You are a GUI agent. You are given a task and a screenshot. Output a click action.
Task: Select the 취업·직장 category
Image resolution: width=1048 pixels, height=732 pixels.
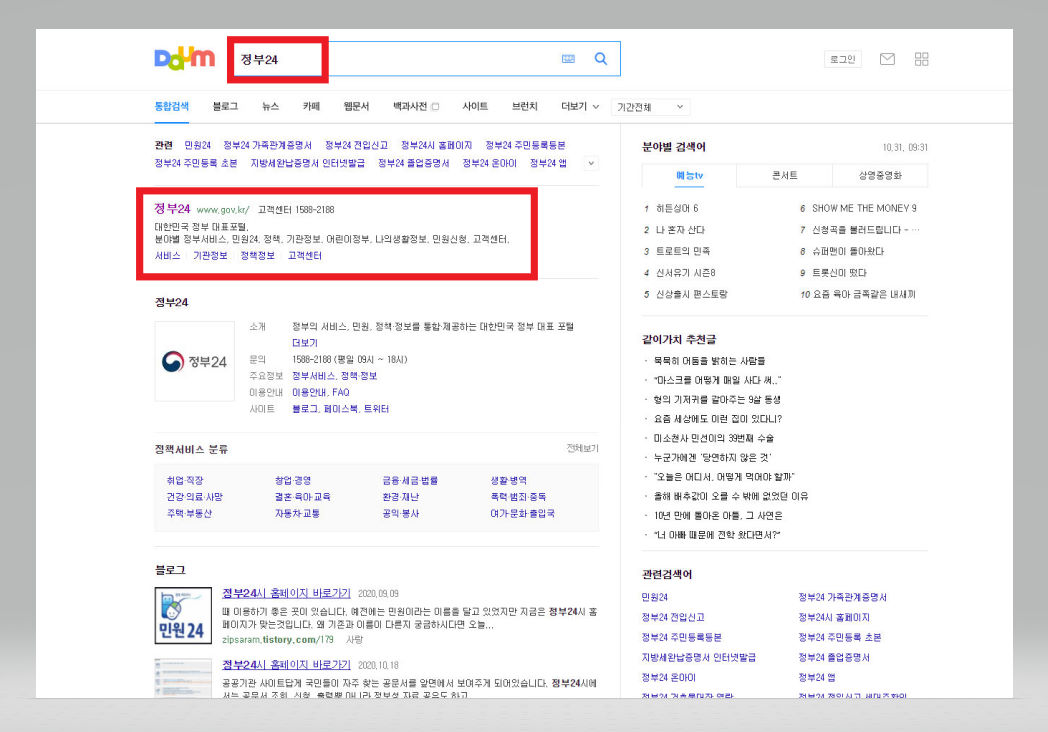point(185,480)
